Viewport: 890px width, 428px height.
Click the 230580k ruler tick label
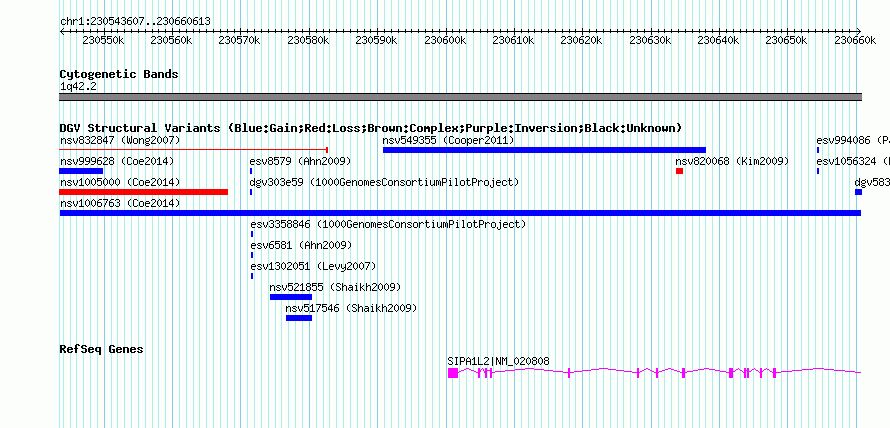[x=308, y=40]
